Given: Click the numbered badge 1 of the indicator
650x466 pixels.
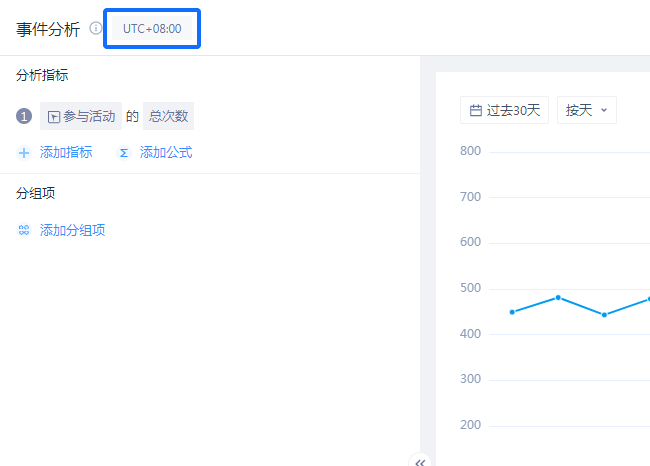Looking at the screenshot, I should pos(24,117).
